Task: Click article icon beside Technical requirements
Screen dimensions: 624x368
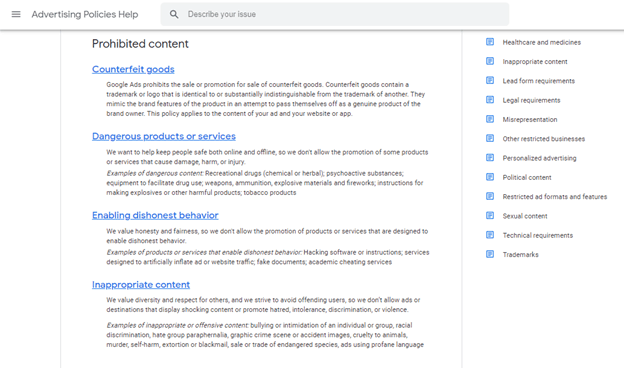Action: (x=490, y=235)
